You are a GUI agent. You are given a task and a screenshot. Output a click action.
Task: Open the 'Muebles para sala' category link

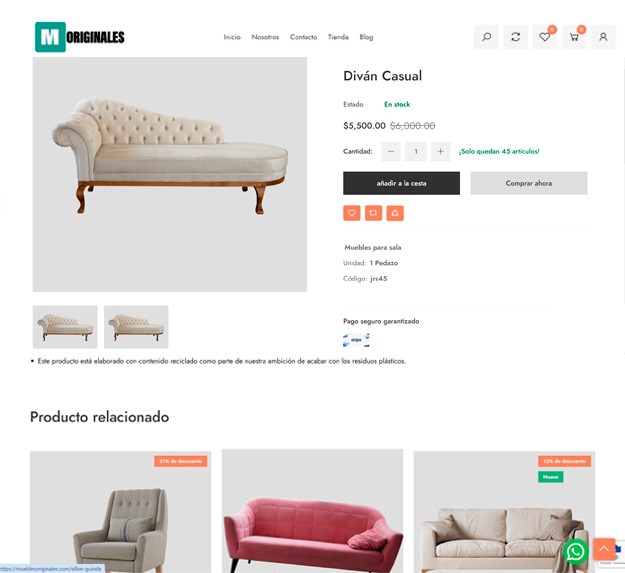pyautogui.click(x=373, y=247)
